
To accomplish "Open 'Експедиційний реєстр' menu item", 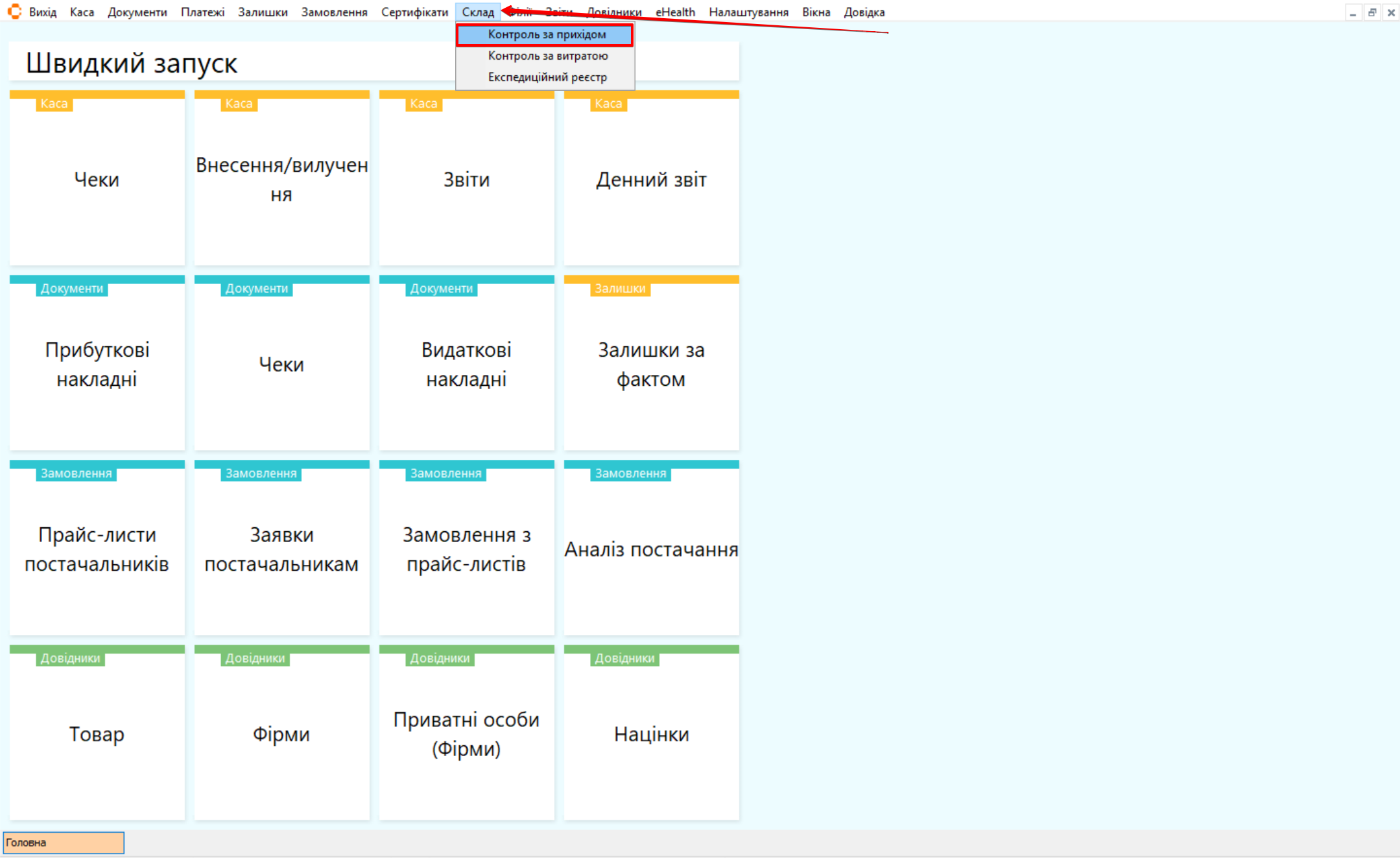I will 547,77.
